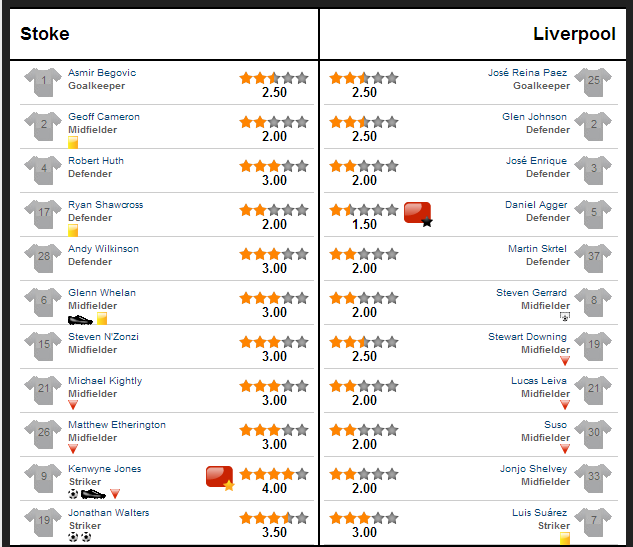This screenshot has height=547, width=633.
Task: Click the red substitution arrow under Stewart Downing
Action: tap(565, 360)
